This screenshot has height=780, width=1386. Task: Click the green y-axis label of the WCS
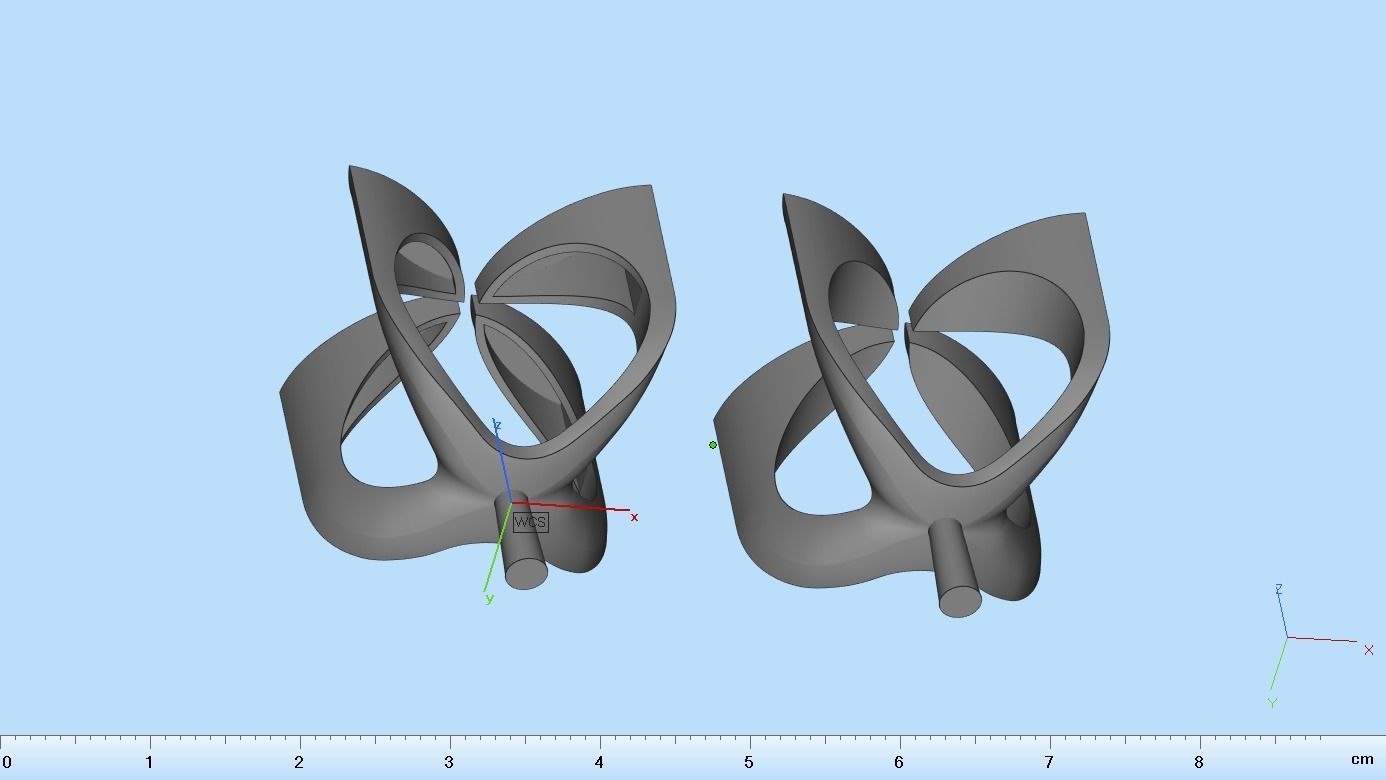489,598
